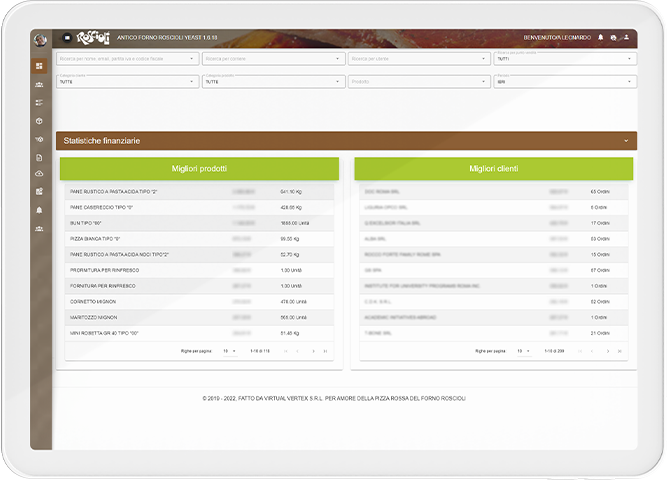The image size is (667, 480).
Task: Open the document icon in sidebar
Action: (40, 157)
